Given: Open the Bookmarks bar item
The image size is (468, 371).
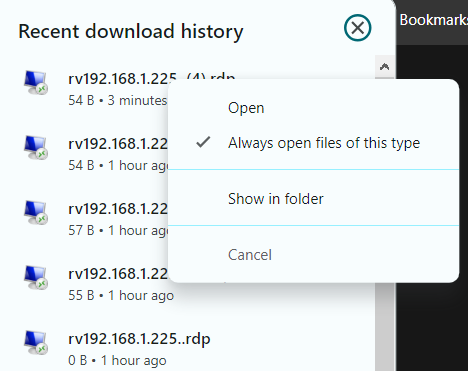Looking at the screenshot, I should (x=433, y=20).
